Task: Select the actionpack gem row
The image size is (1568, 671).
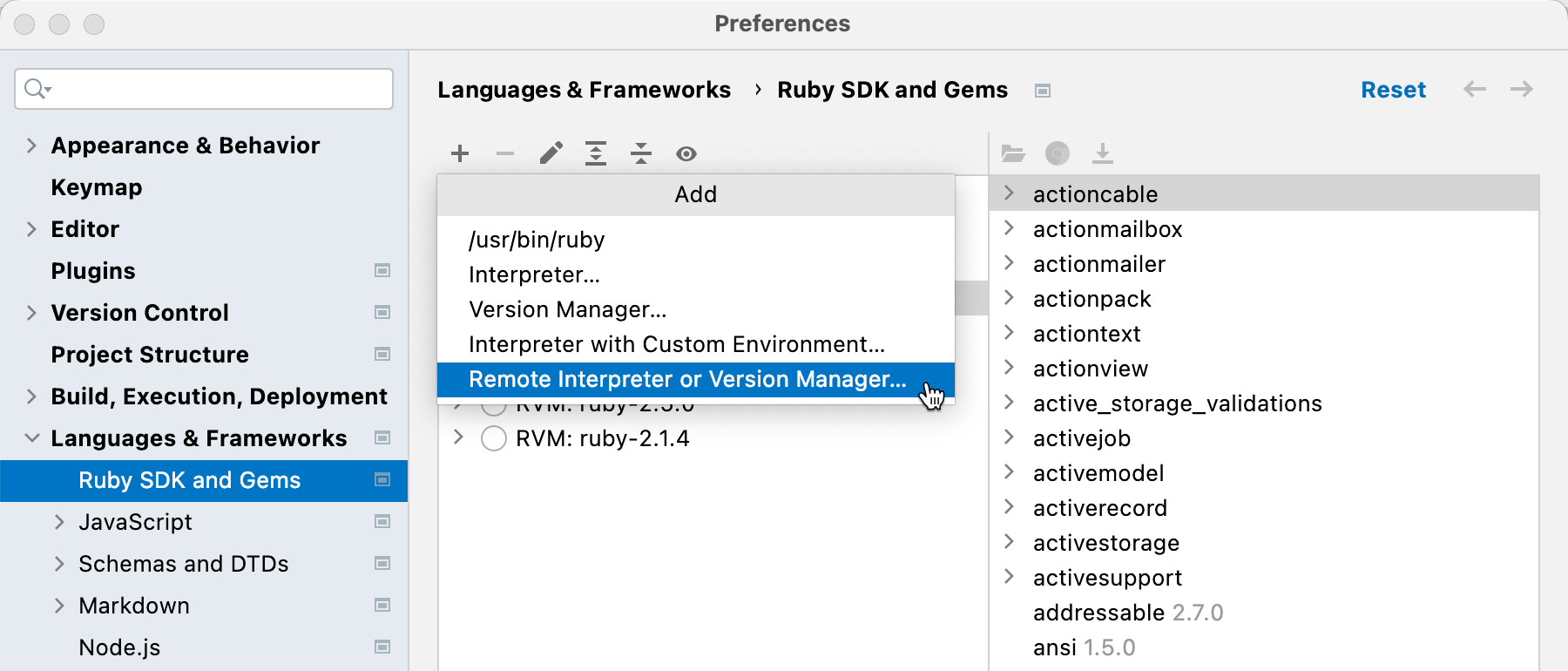Action: 1264,299
